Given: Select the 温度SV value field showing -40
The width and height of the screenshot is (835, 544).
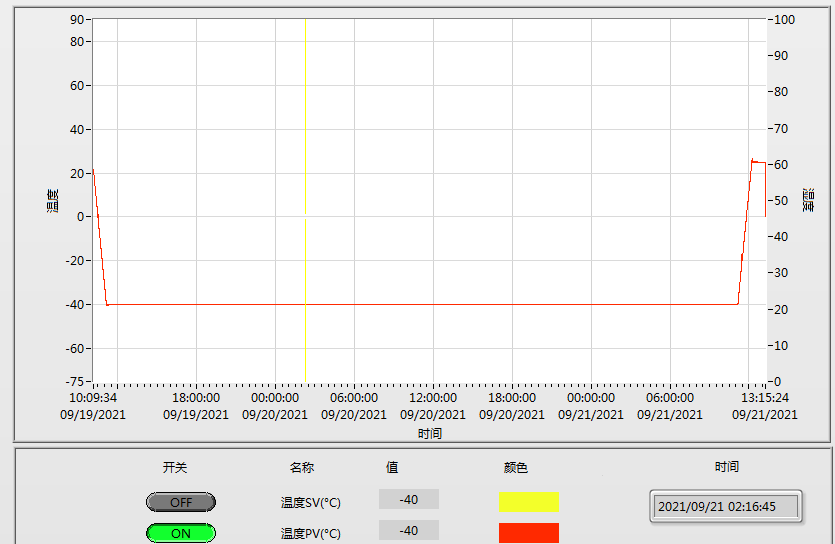Looking at the screenshot, I should (408, 499).
